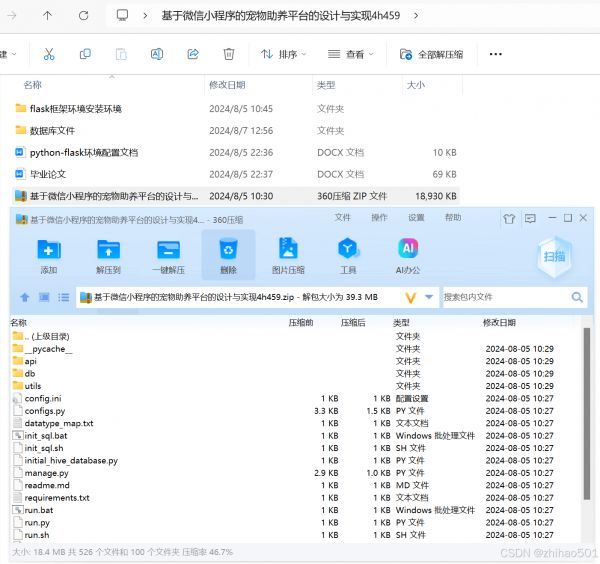Sort by 名称 column in Explorer
600x564 pixels.
tap(33, 85)
